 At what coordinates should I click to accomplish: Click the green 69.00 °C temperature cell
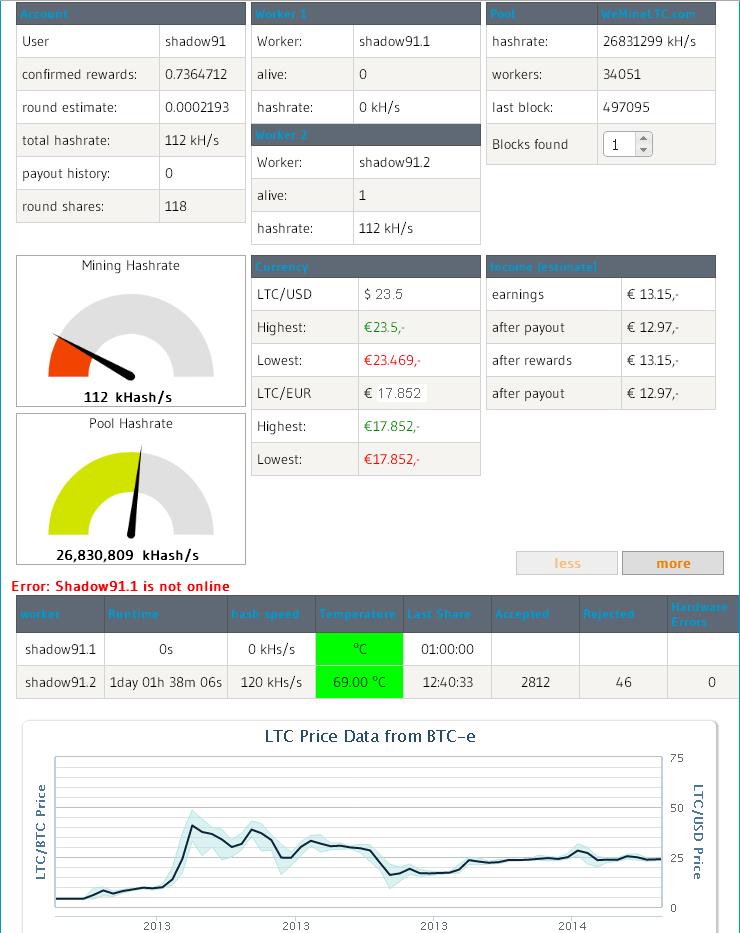click(x=359, y=682)
